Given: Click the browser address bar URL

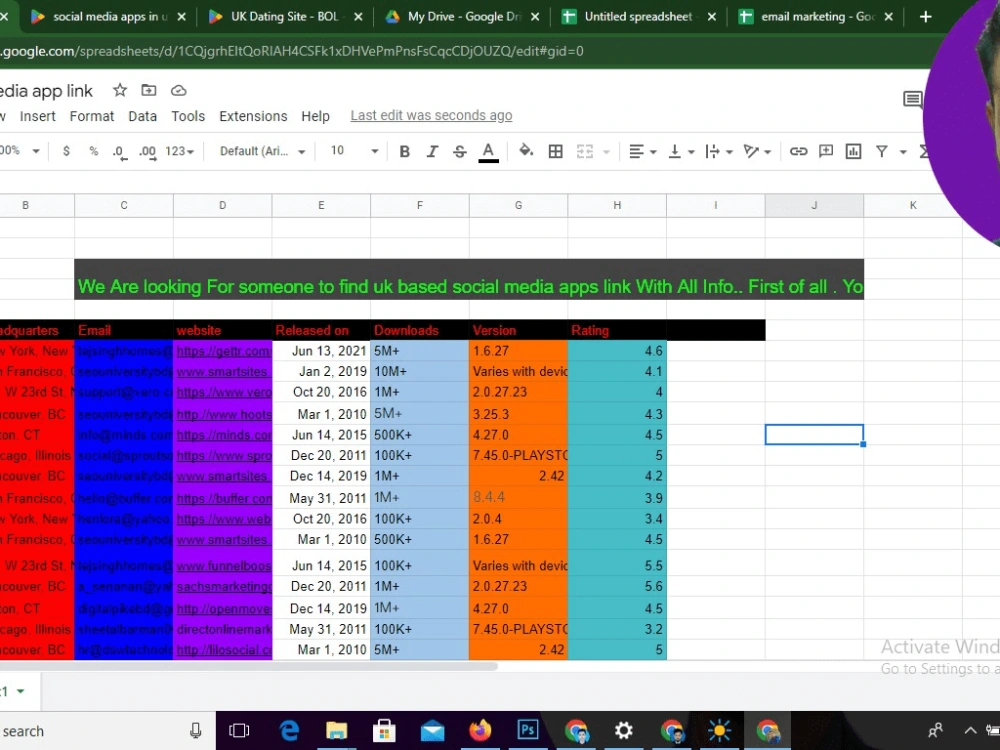Looking at the screenshot, I should coord(291,51).
